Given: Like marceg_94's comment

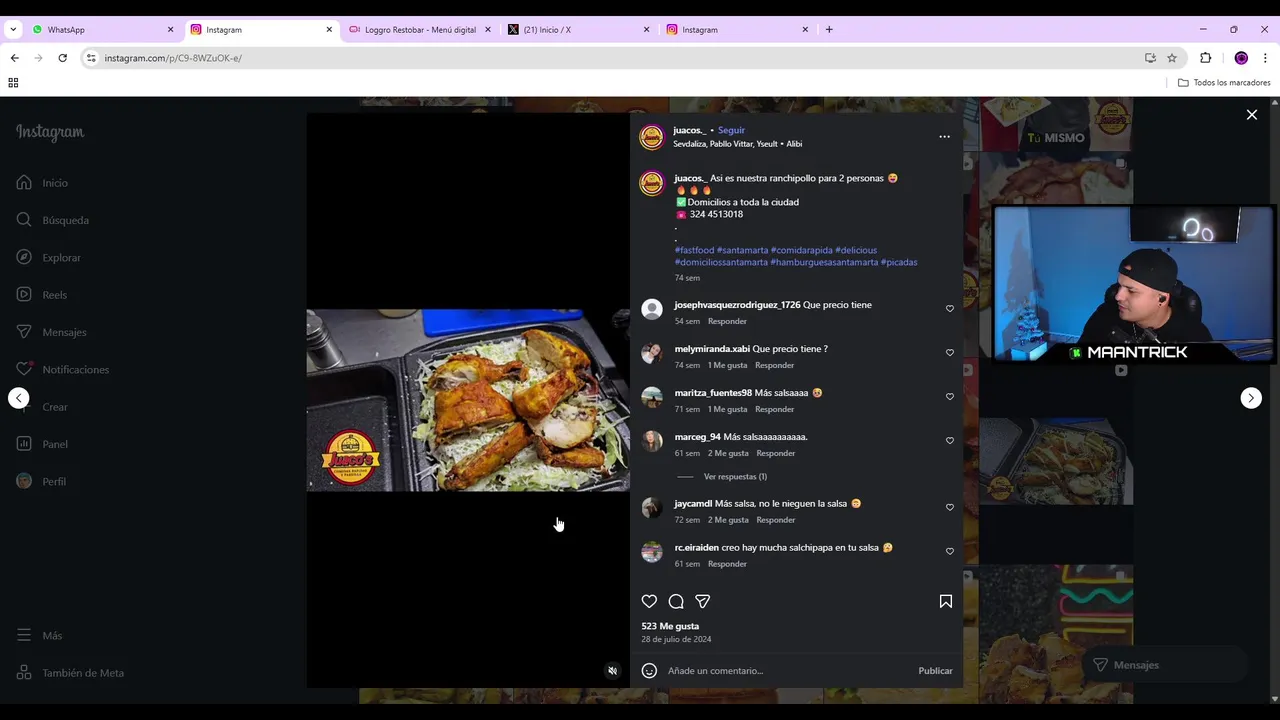Looking at the screenshot, I should (950, 441).
